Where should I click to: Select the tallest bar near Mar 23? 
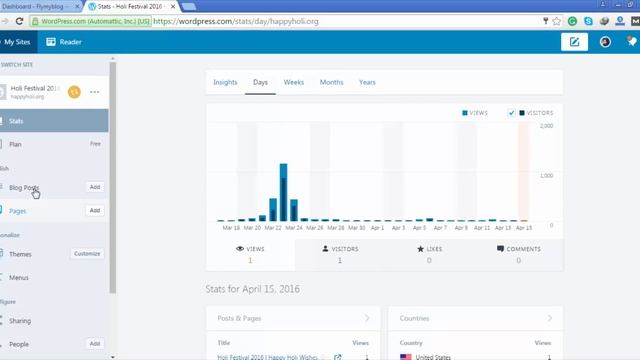(283, 192)
